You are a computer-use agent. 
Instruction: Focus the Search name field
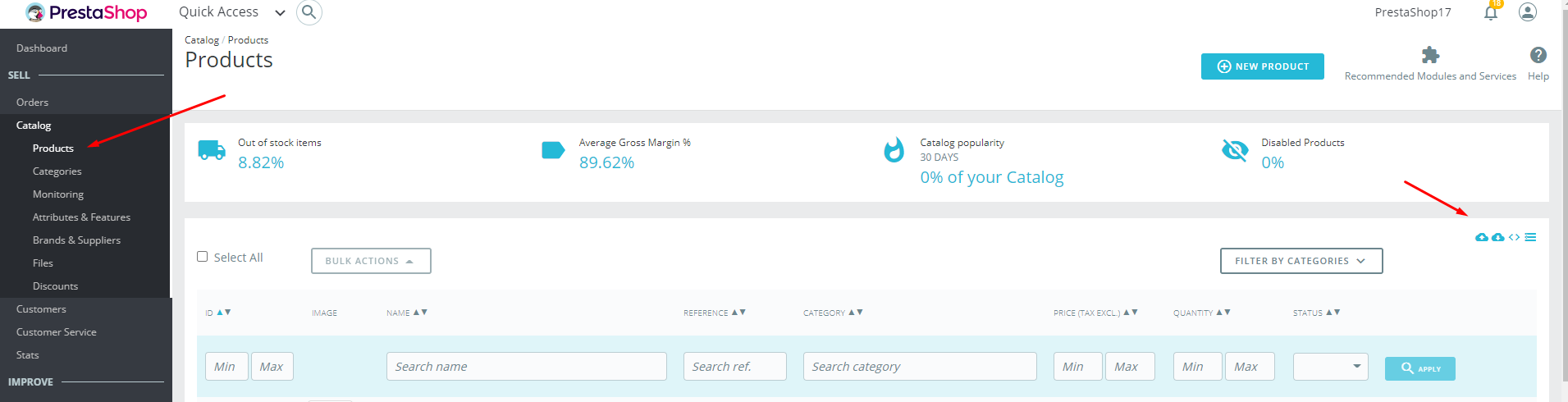527,367
